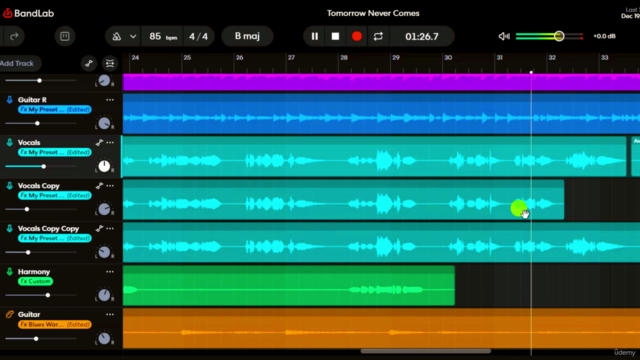This screenshot has width=640, height=360.
Task: Click the Vocals Copy pan knob
Action: point(104,209)
